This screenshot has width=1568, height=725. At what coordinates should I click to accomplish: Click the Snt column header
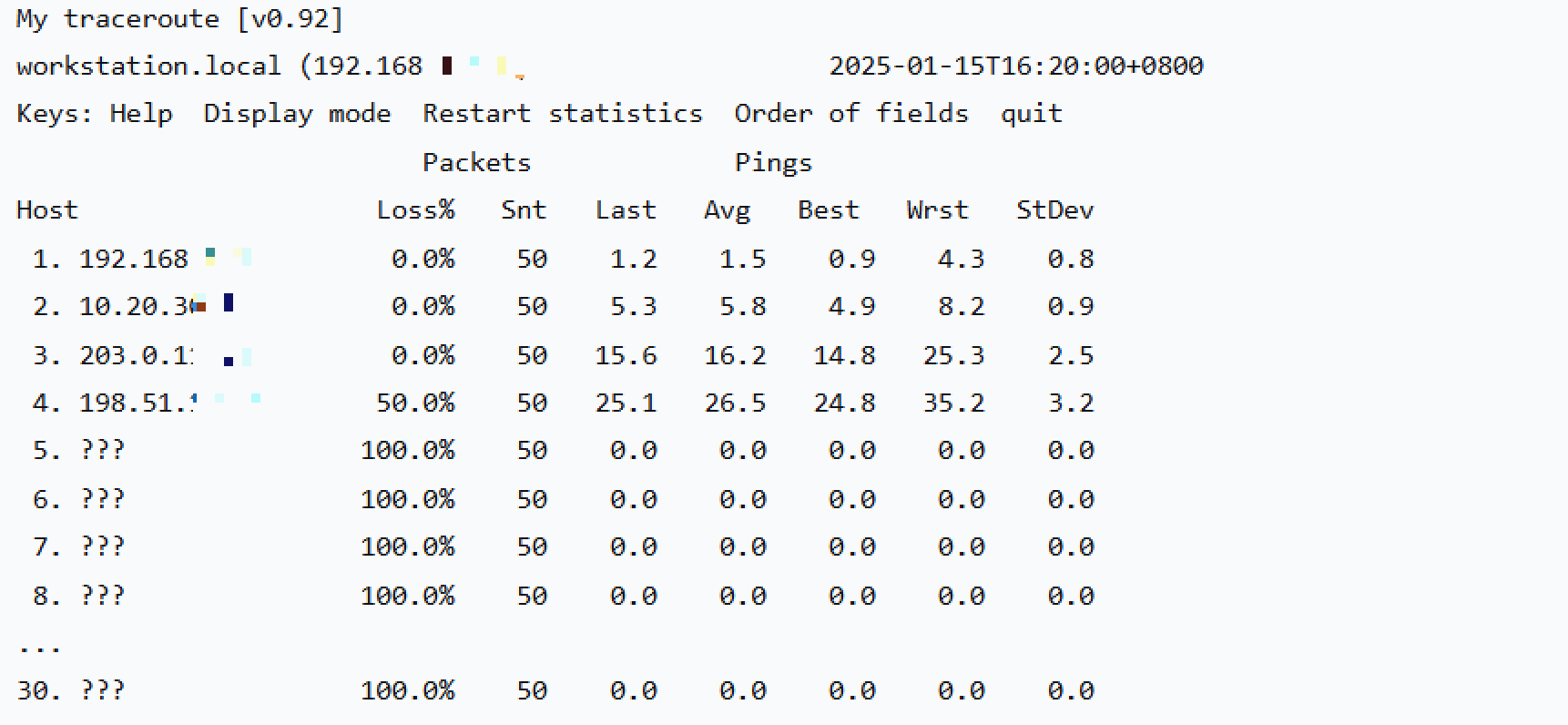click(524, 210)
